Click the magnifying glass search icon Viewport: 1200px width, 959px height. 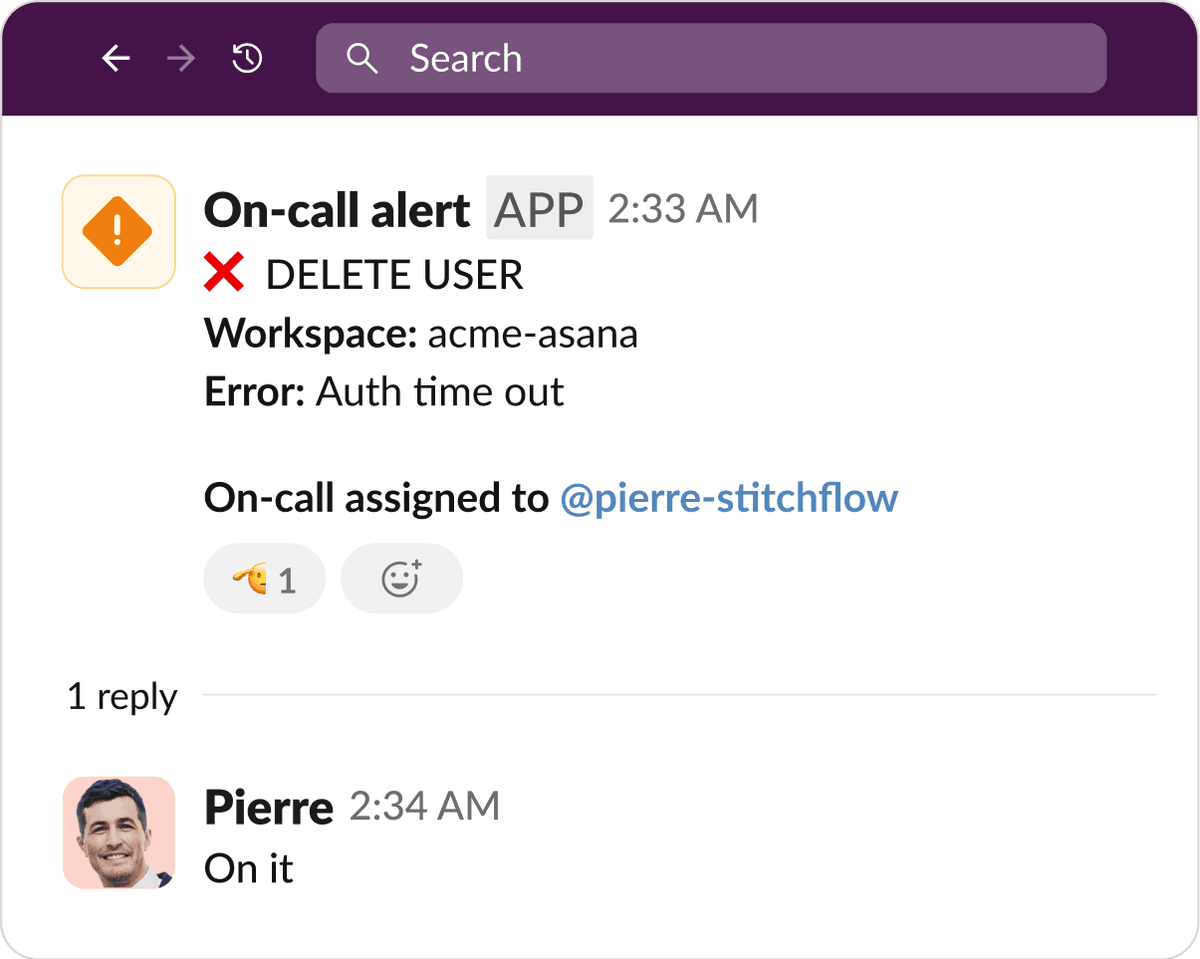pyautogui.click(x=362, y=58)
